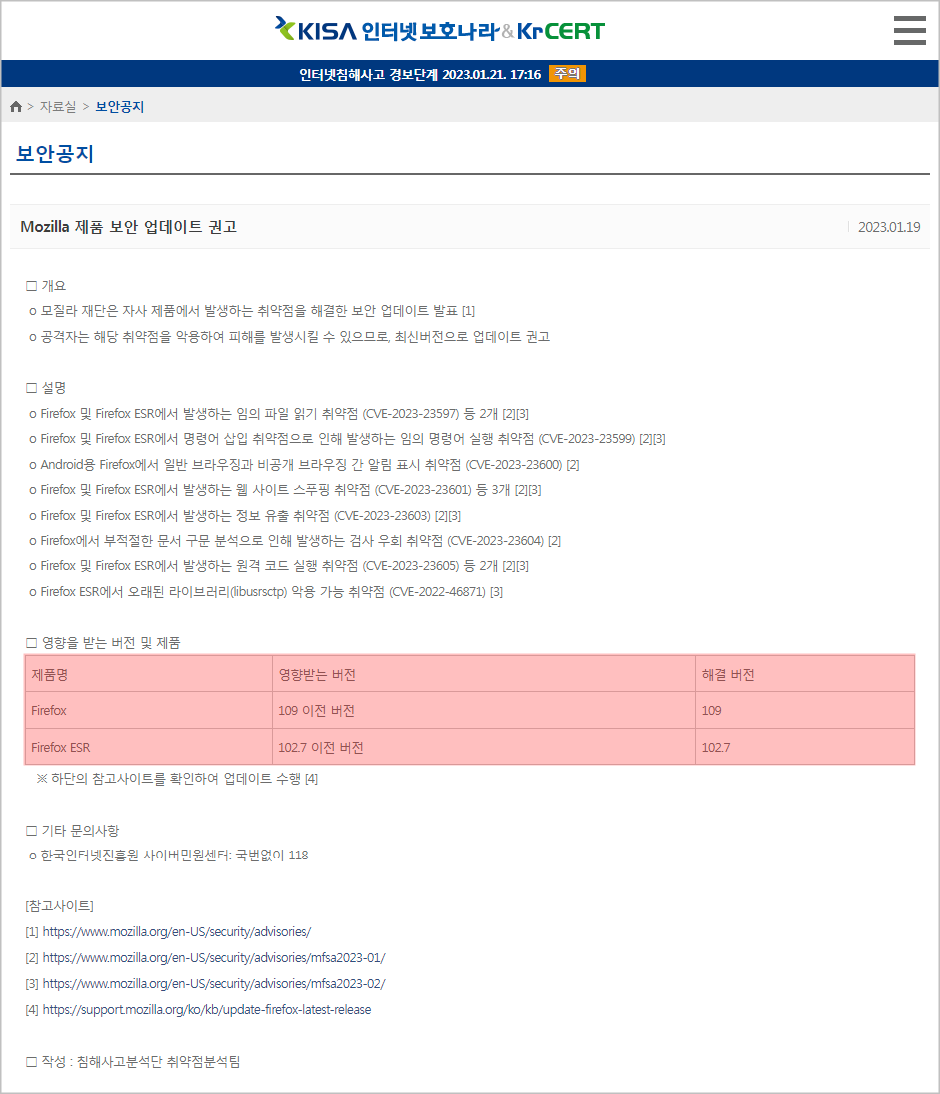The image size is (940, 1094).
Task: Click the 작성 침해사고분석단 취약점분석팀 line
Action: [133, 1061]
